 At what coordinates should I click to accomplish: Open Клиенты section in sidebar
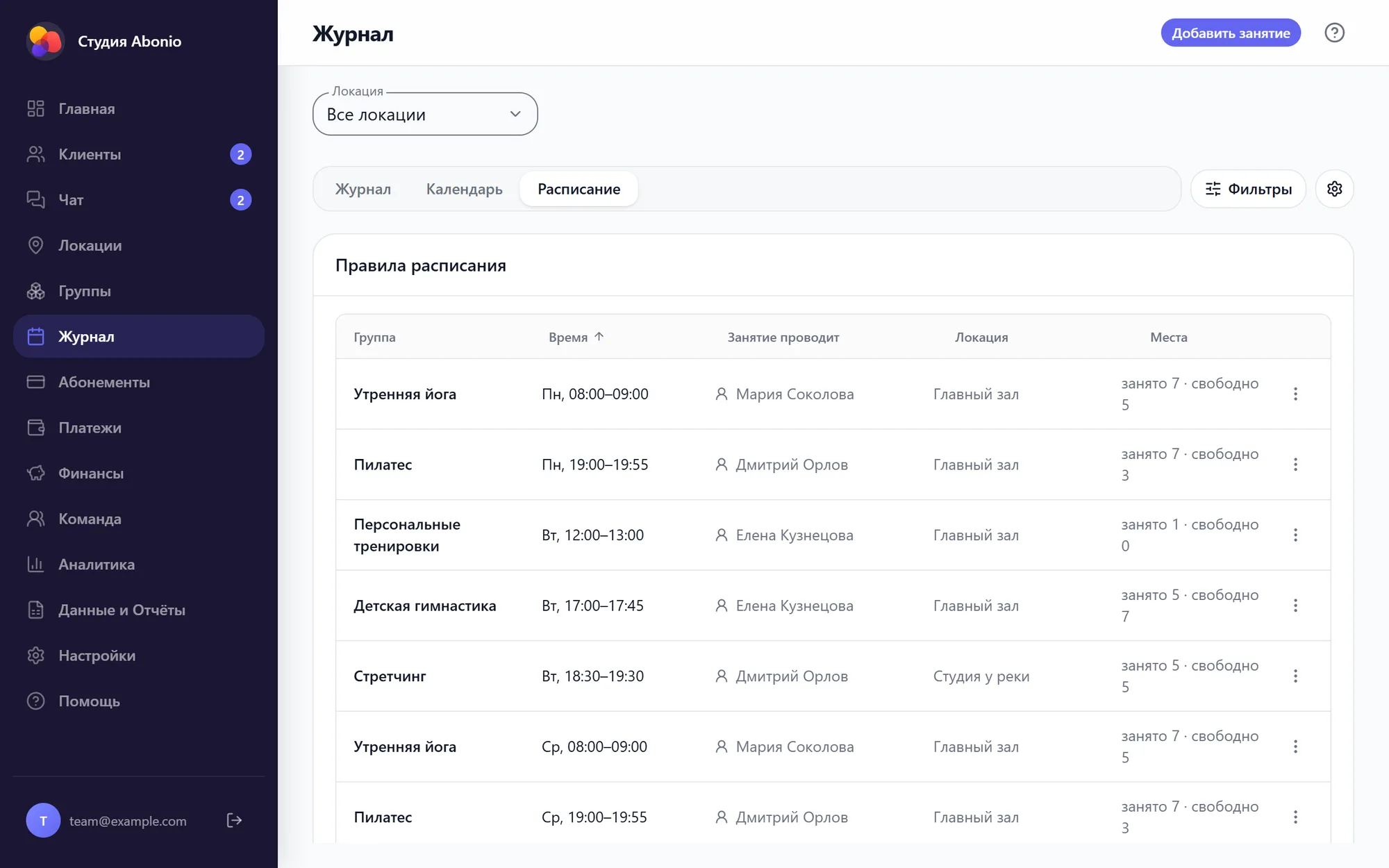pyautogui.click(x=139, y=154)
